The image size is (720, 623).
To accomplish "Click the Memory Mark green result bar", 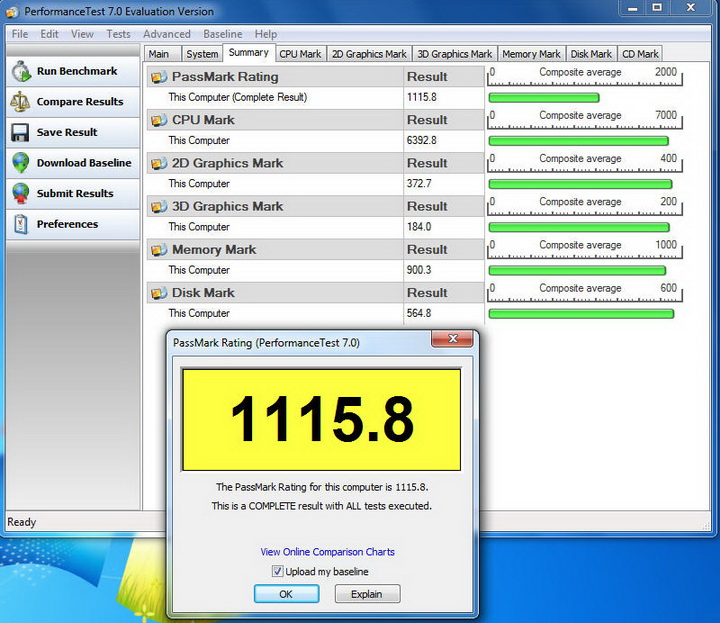I will pyautogui.click(x=578, y=270).
